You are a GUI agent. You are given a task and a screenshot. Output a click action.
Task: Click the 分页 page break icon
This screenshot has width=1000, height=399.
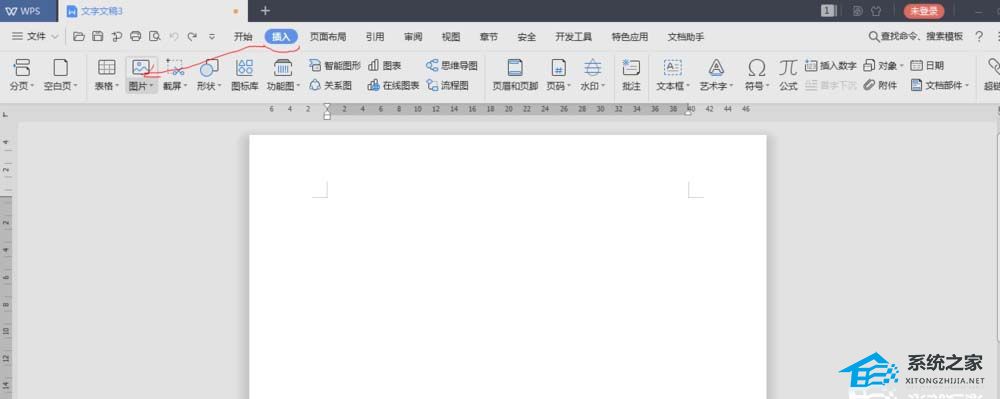click(x=22, y=67)
